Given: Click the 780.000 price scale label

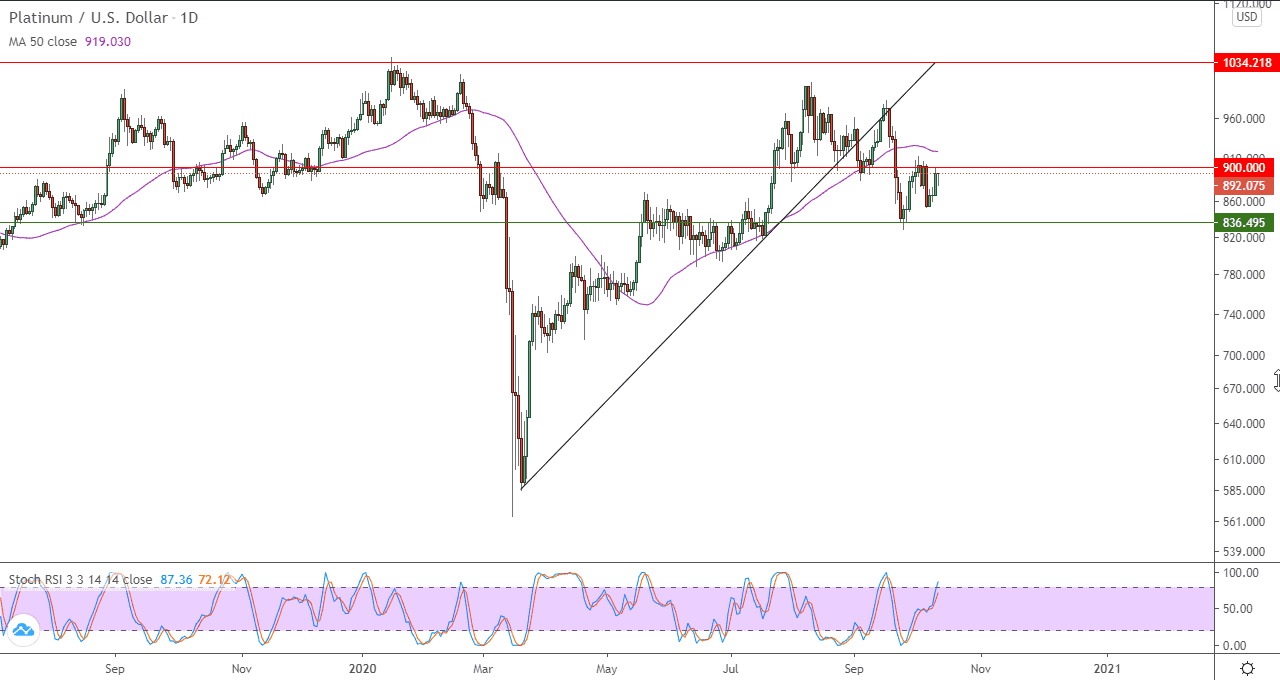Looking at the screenshot, I should pyautogui.click(x=1243, y=275).
